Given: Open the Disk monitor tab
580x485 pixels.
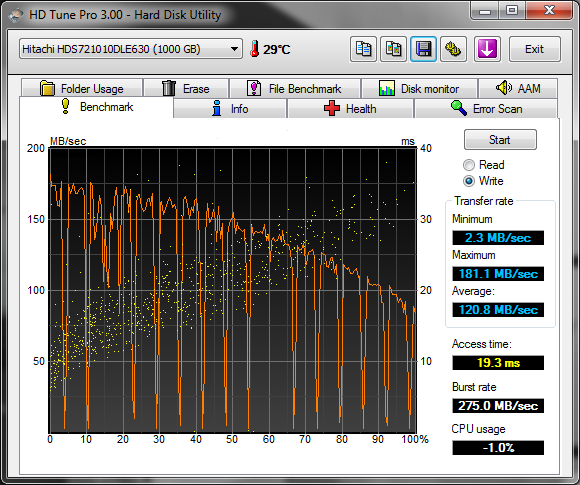Looking at the screenshot, I should point(419,88).
